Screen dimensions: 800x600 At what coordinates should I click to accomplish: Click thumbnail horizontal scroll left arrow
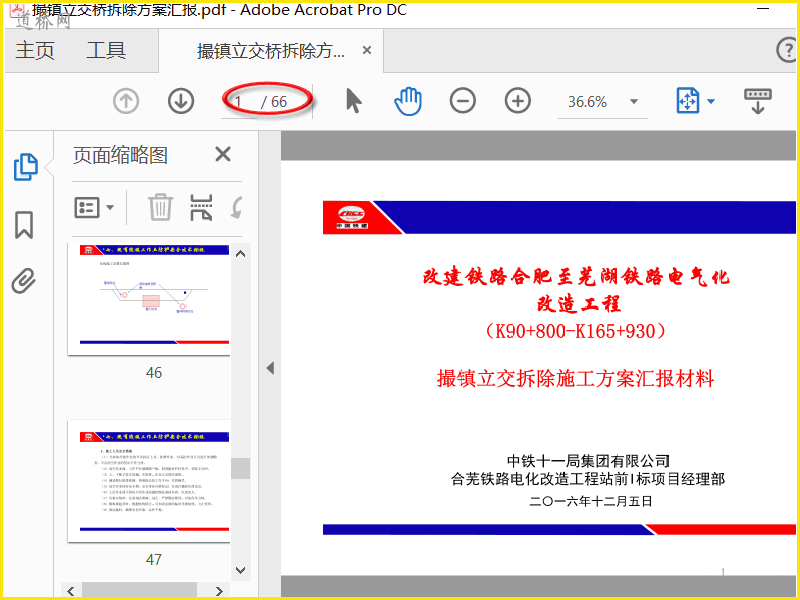click(x=71, y=591)
